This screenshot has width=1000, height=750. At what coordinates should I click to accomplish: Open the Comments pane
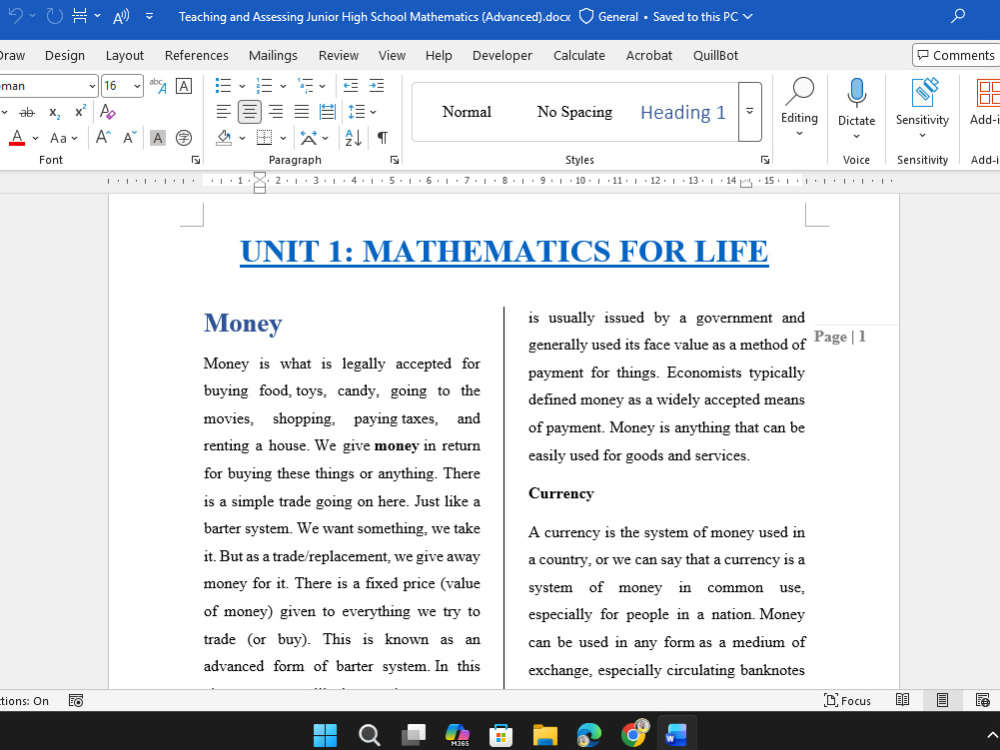(x=955, y=55)
